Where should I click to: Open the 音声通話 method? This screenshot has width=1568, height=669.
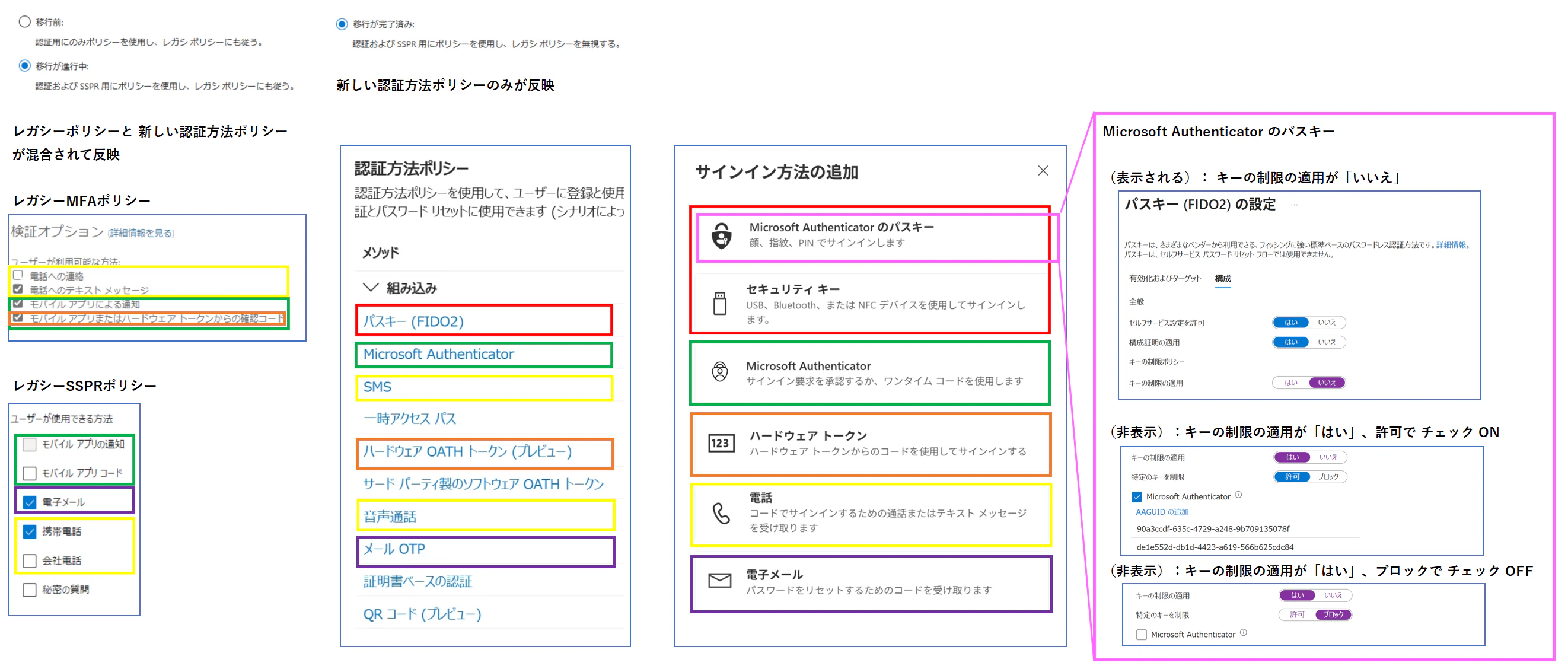[x=390, y=517]
